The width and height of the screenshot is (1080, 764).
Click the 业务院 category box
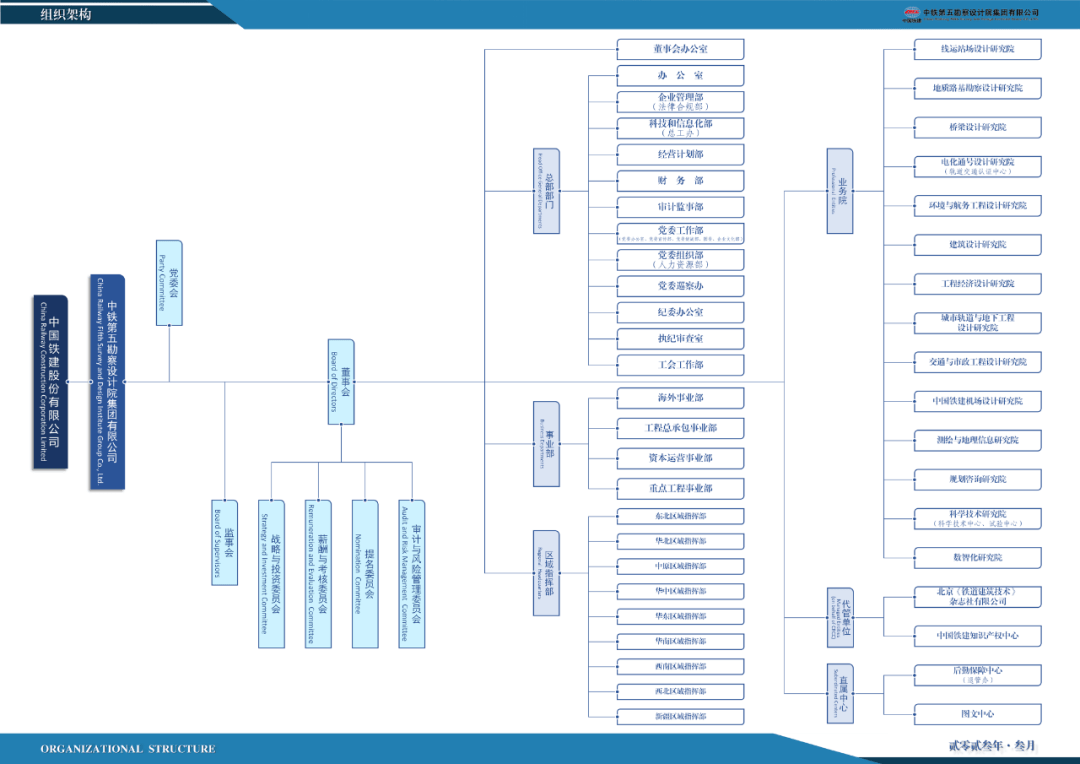coord(840,191)
